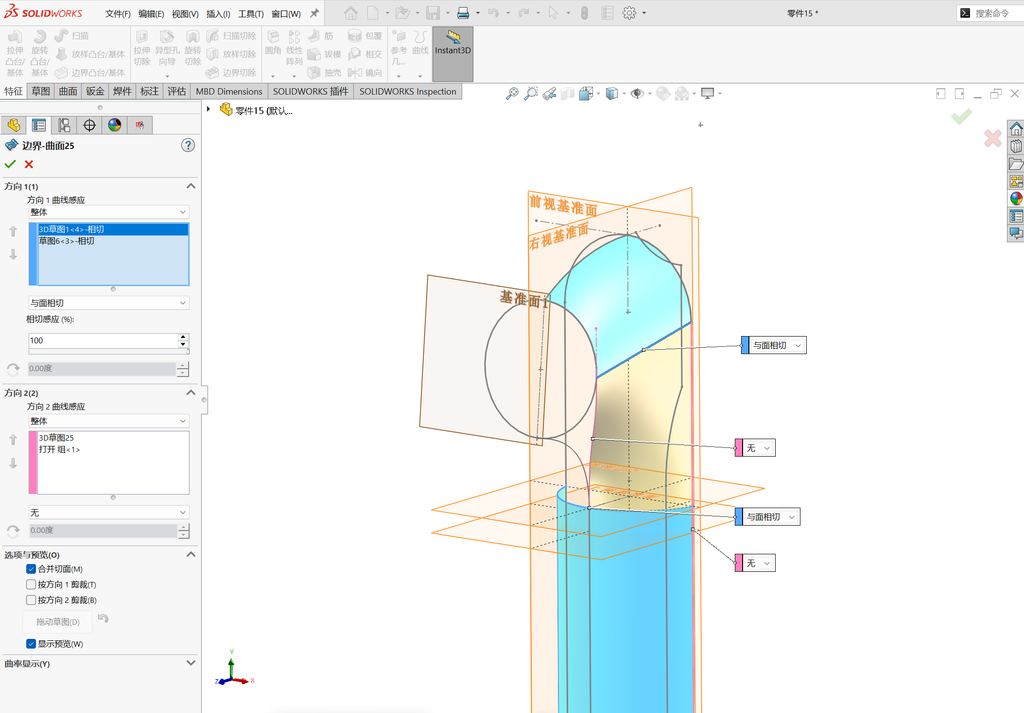The image size is (1024, 713).
Task: Open the Options gear icon in title bar
Action: tap(629, 12)
